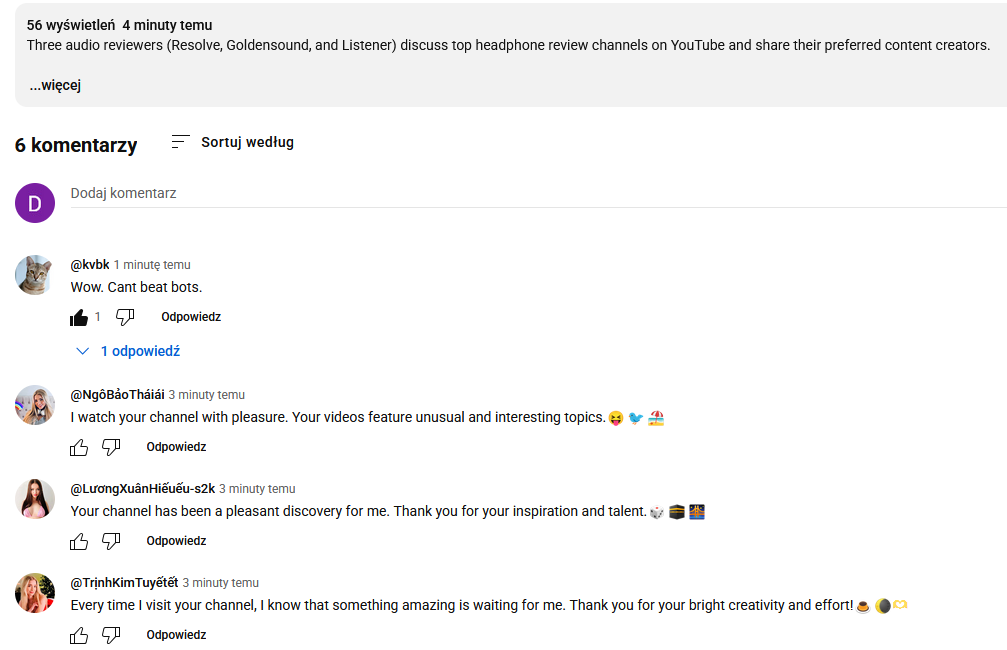1007x650 pixels.
Task: Like the @LươngXuânHiếuếu-s2k comment
Action: (x=80, y=541)
